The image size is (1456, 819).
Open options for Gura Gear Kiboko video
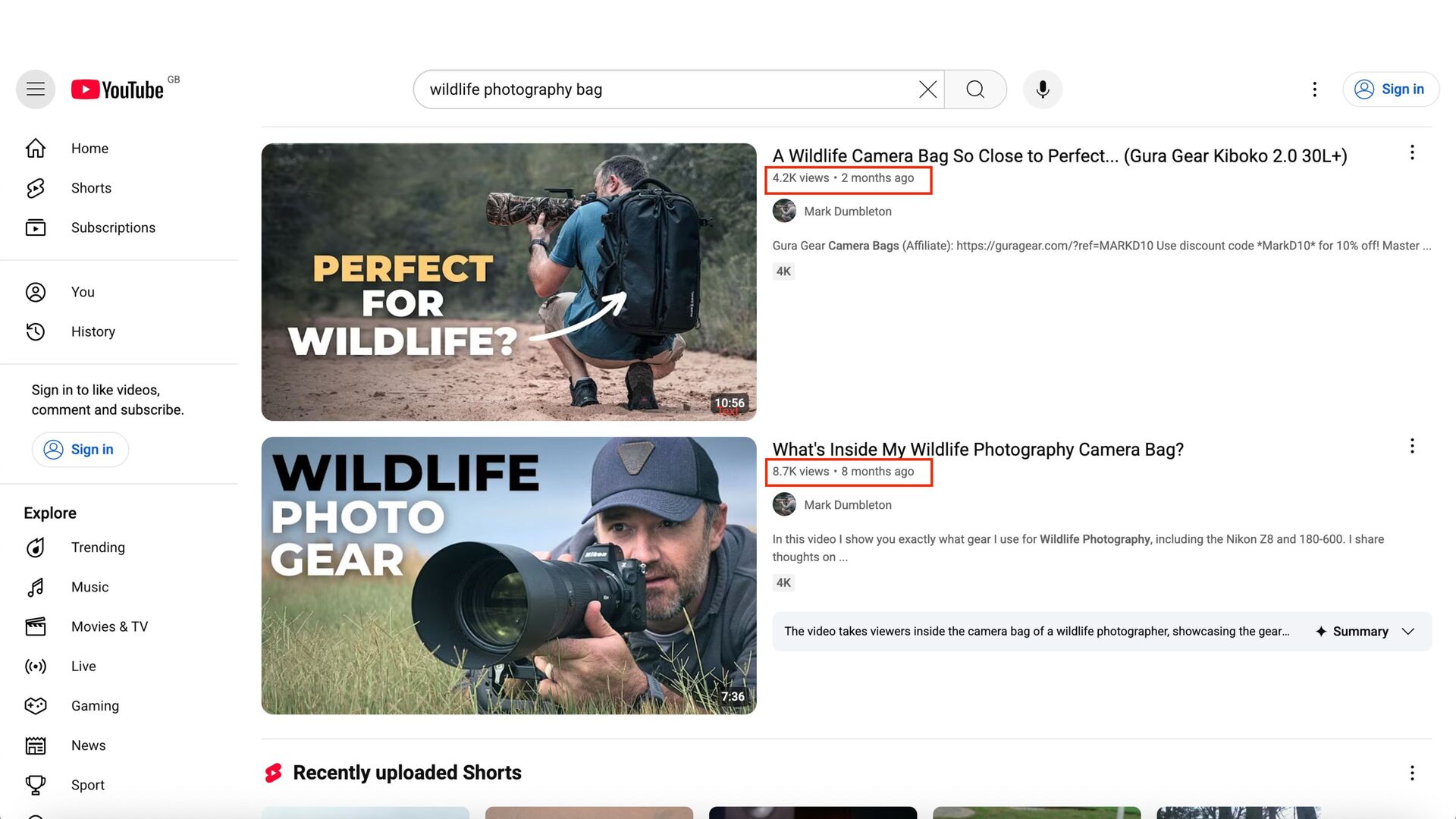click(1411, 152)
